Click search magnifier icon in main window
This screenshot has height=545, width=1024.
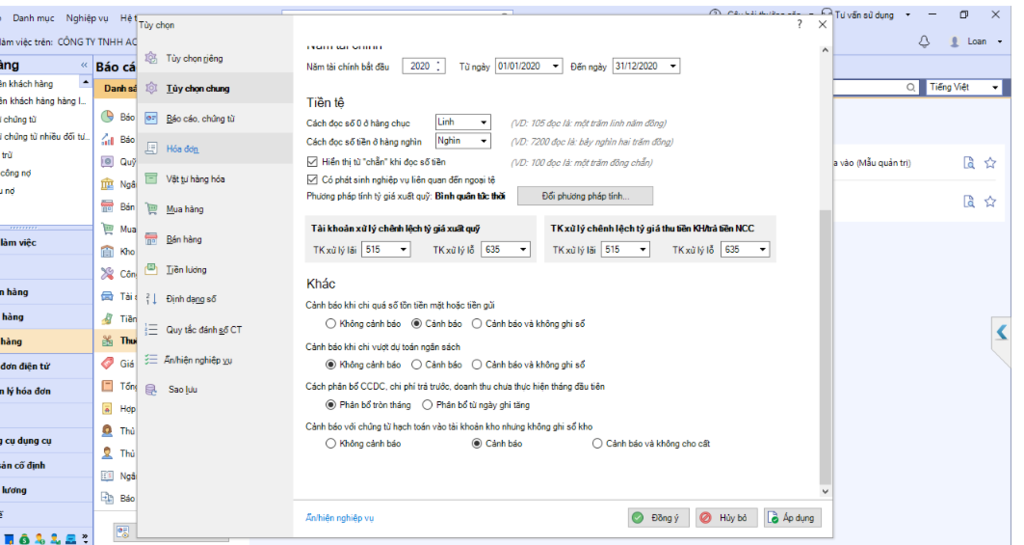click(910, 87)
